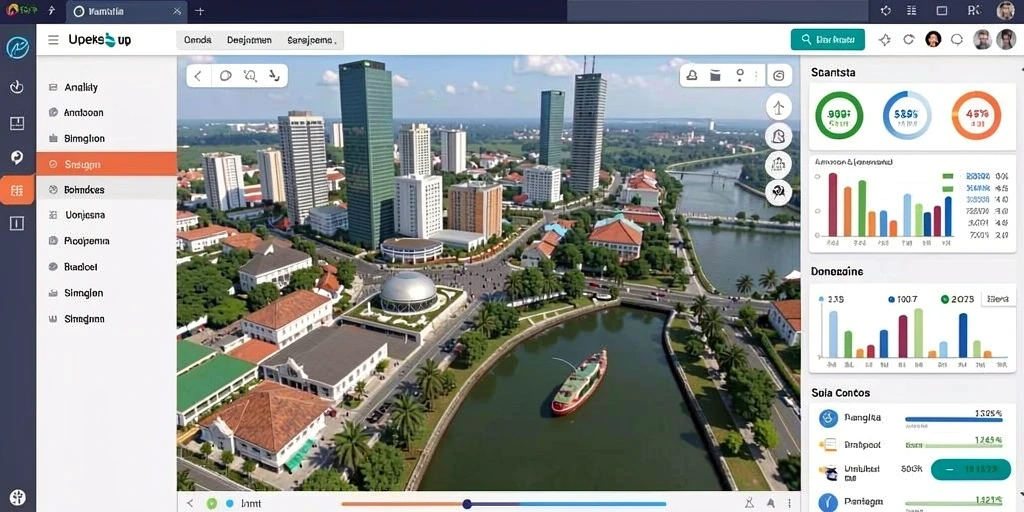Click the timeline slider knob below the map
The image size is (1024, 512).
[467, 504]
